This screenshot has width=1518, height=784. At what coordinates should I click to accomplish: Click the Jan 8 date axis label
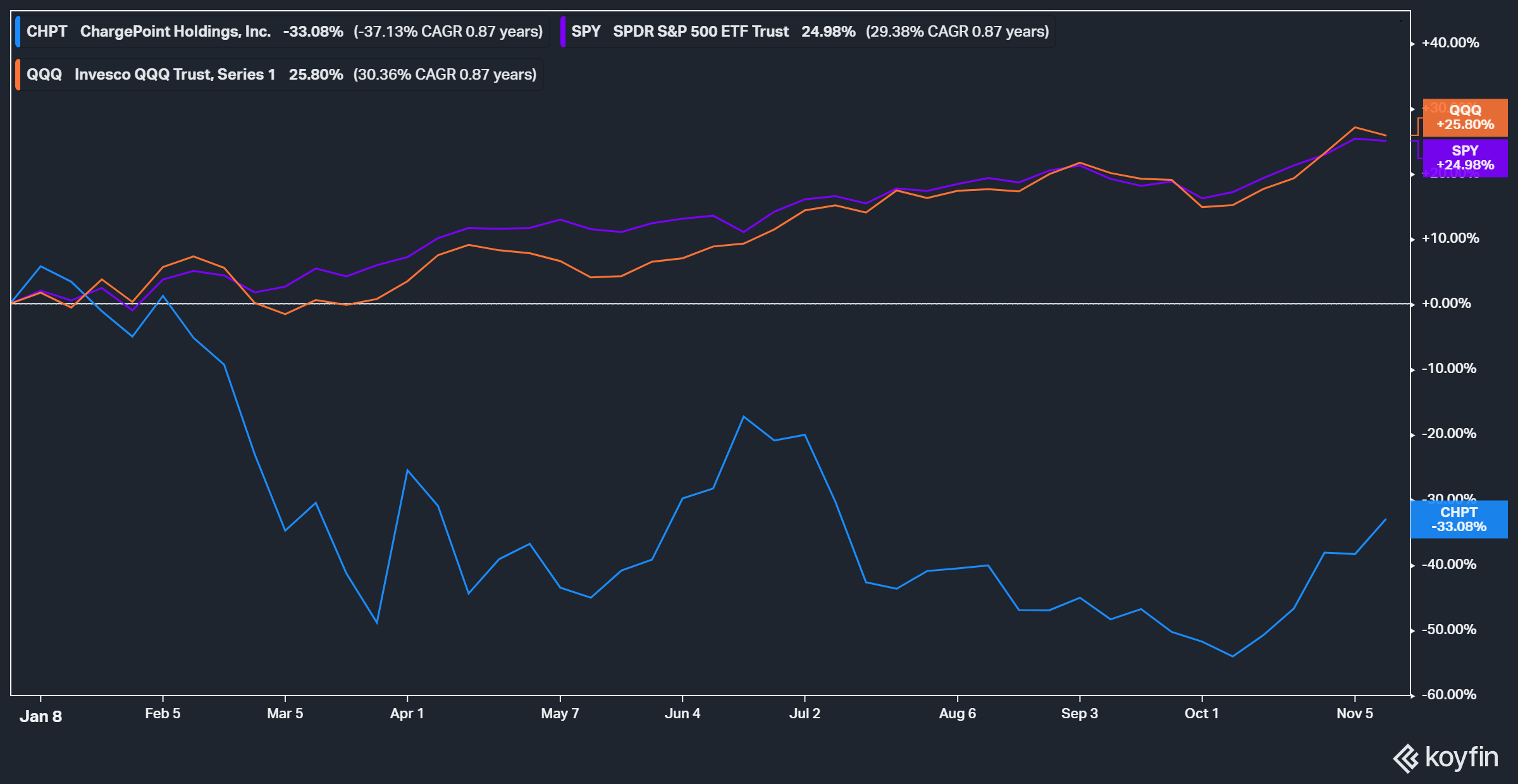pyautogui.click(x=40, y=716)
